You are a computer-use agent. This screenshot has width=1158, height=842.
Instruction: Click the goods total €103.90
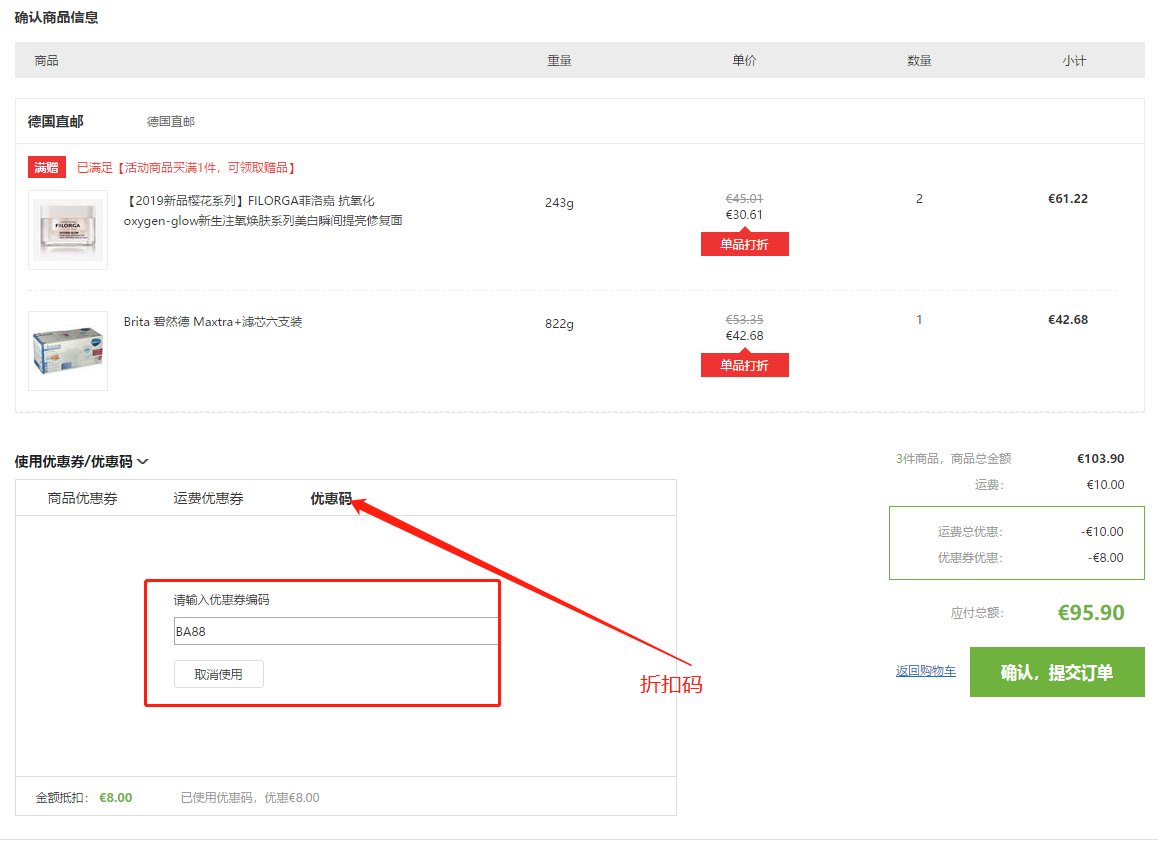(x=1100, y=459)
